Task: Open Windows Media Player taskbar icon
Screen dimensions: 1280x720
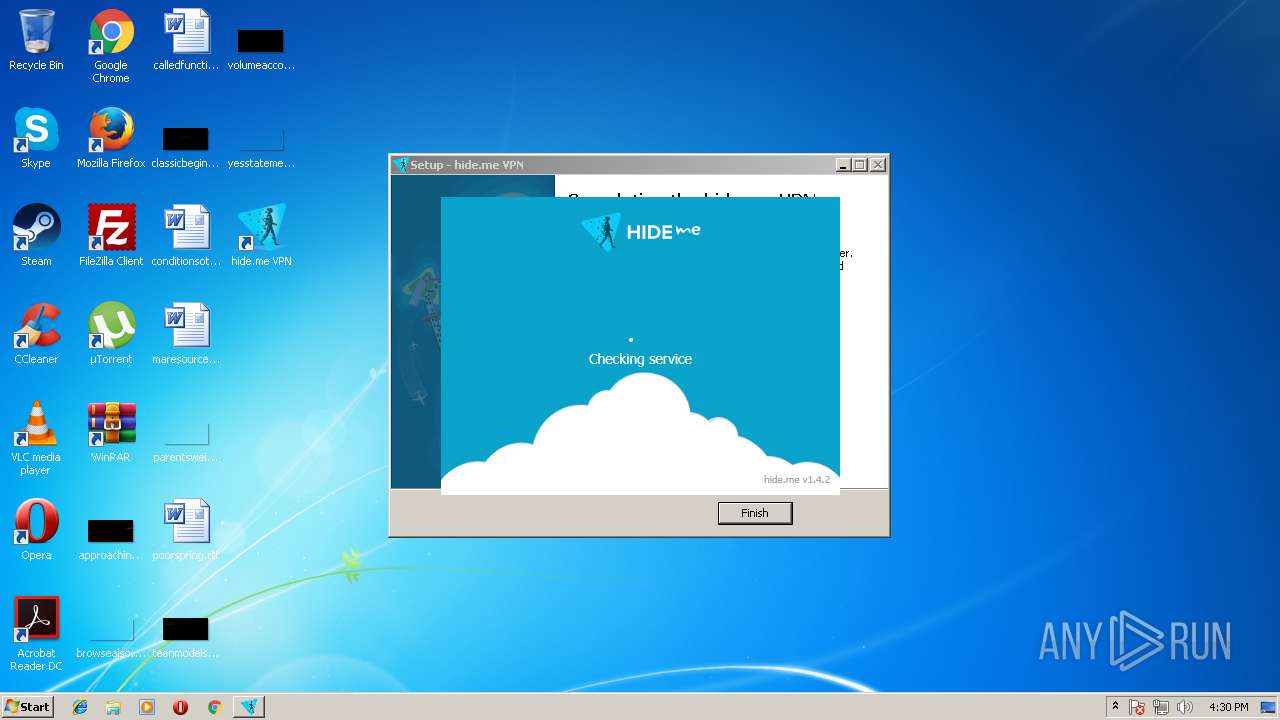Action: click(x=147, y=707)
